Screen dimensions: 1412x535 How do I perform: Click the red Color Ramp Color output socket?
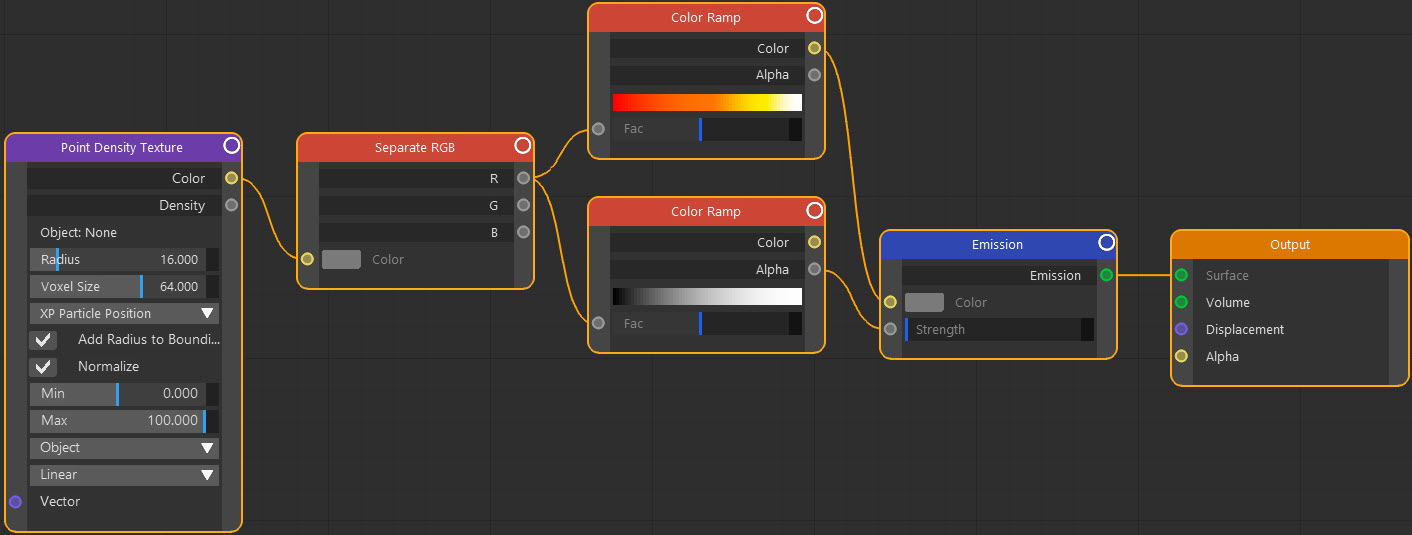(814, 48)
